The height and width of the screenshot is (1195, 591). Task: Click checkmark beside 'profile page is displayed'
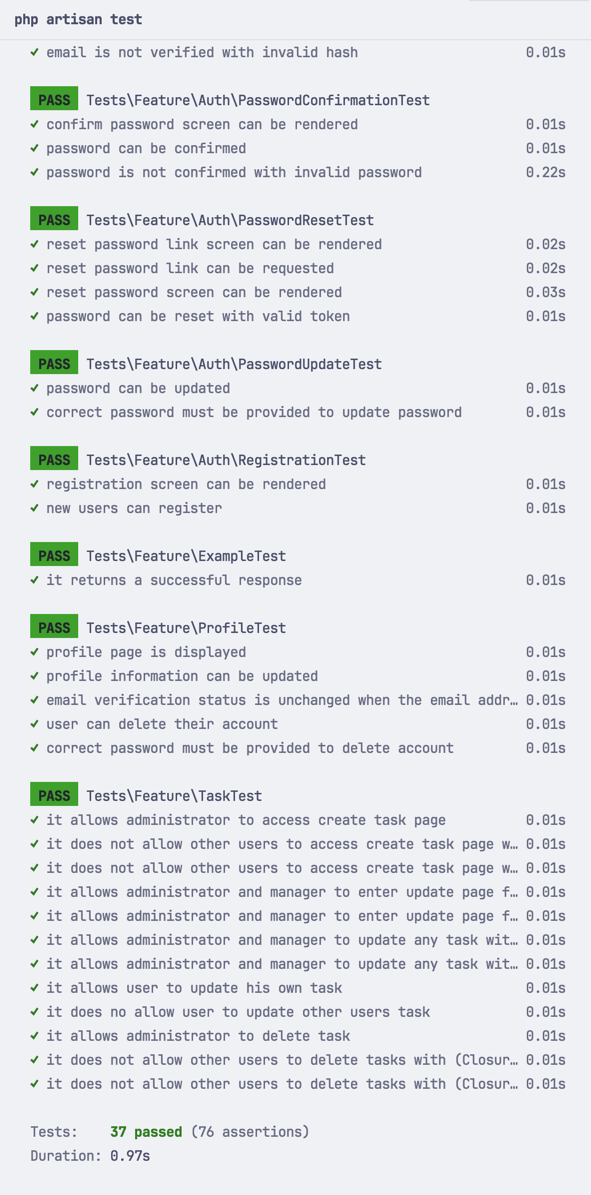point(34,652)
